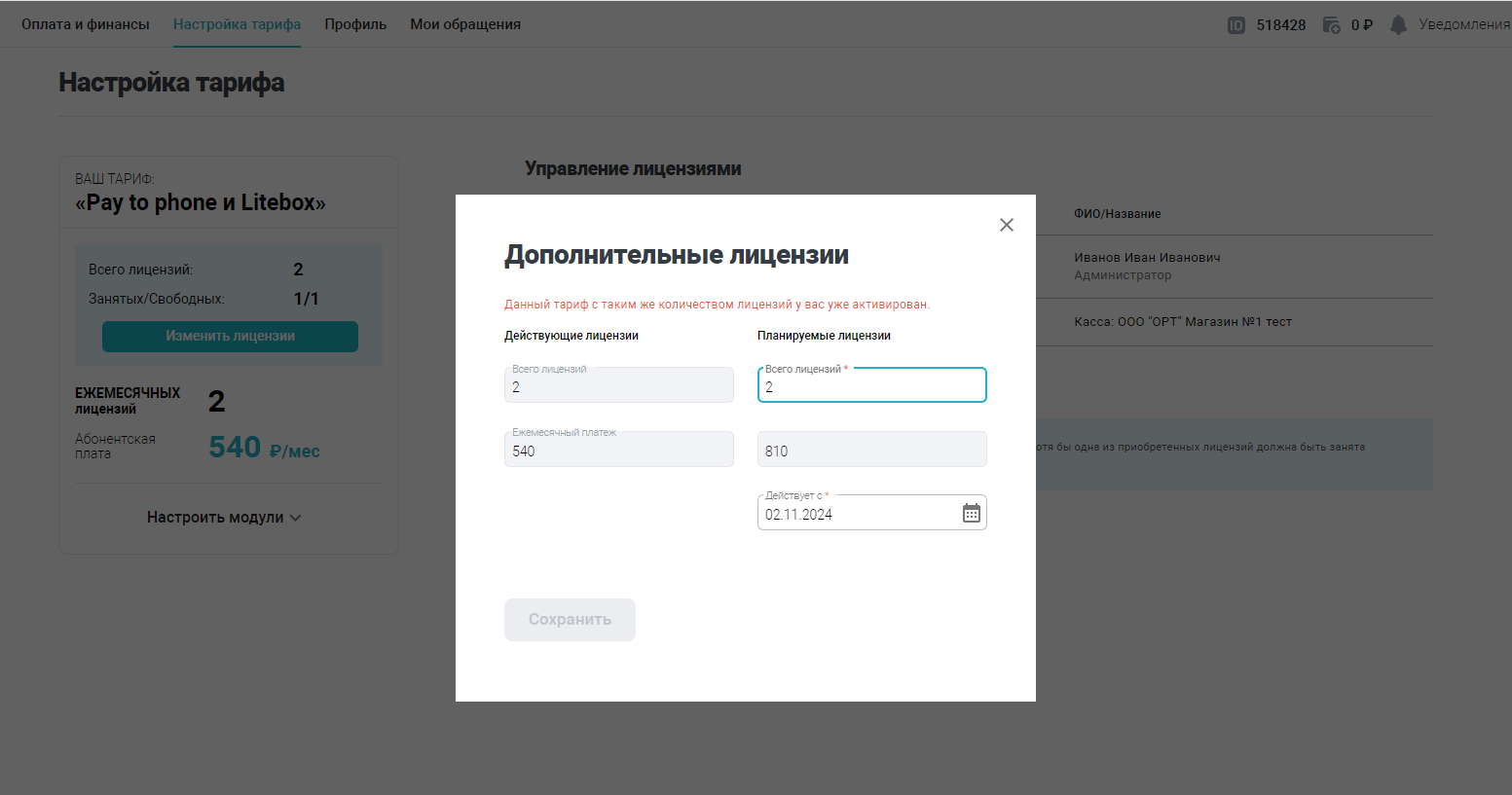
Task: Click the account number 518428
Action: 1281,25
